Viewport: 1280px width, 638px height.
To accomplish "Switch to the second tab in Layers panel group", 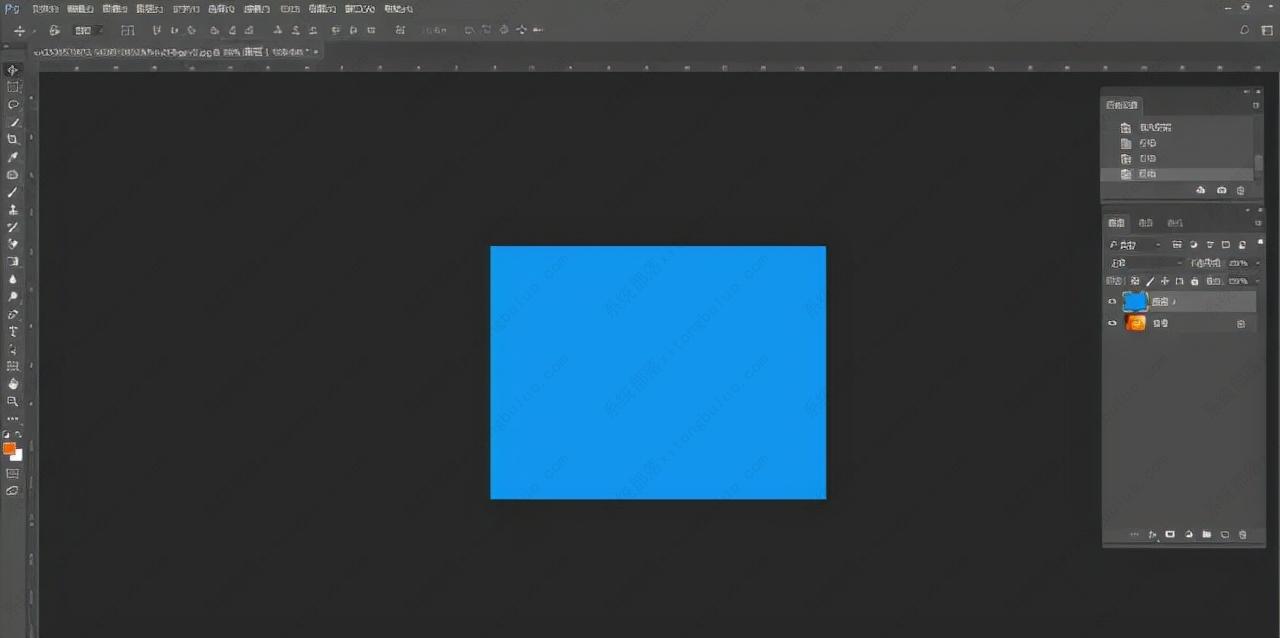I will click(1146, 223).
